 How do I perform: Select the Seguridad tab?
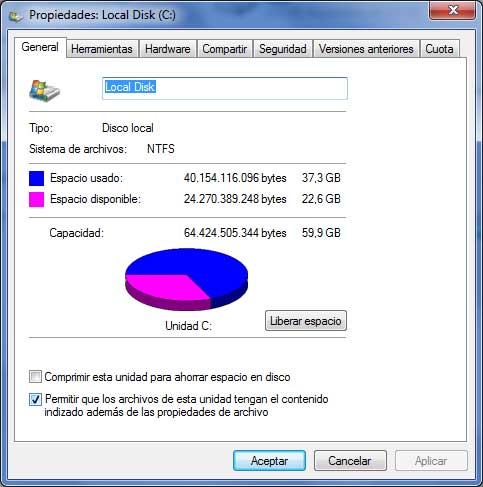tap(283, 49)
